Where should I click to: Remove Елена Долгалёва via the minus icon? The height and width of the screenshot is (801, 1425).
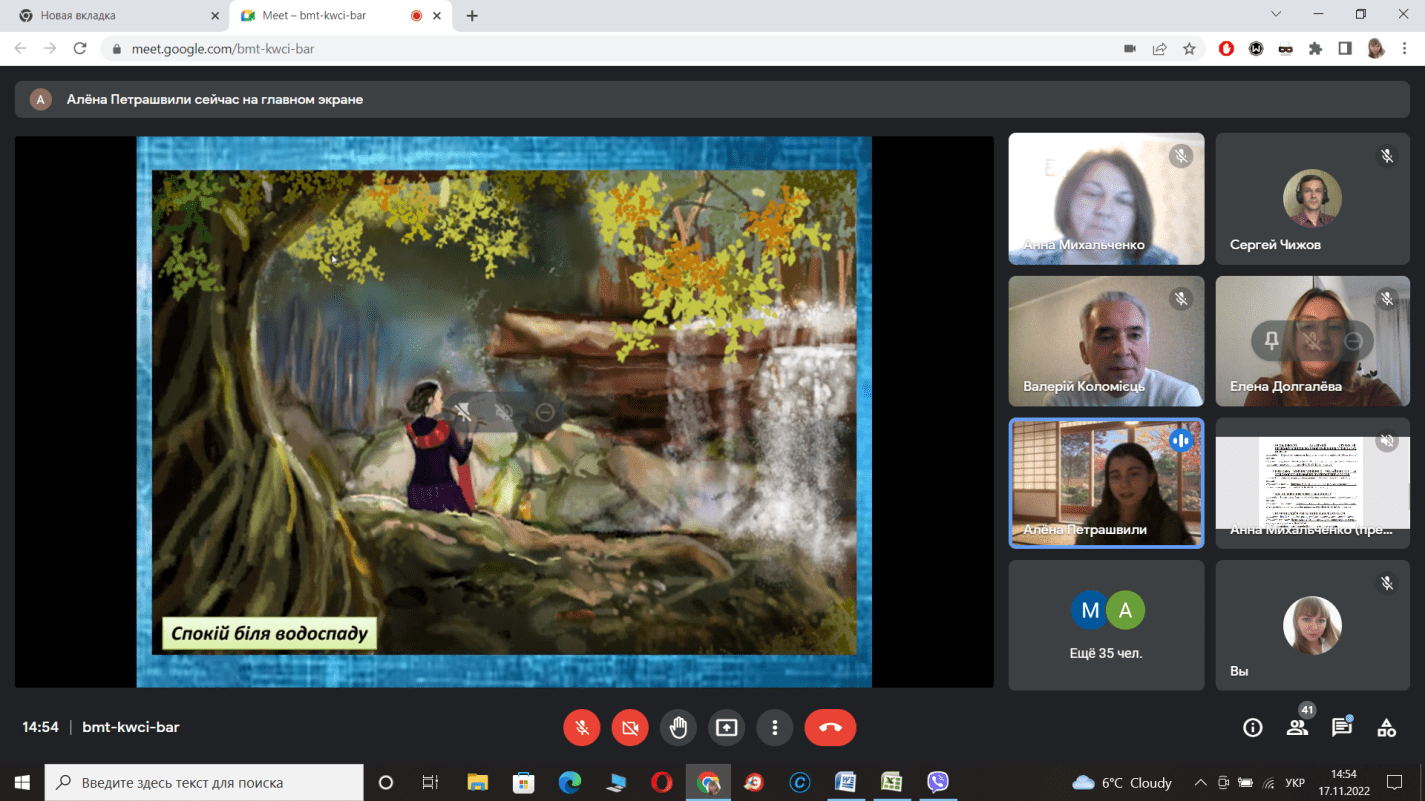coord(1353,341)
